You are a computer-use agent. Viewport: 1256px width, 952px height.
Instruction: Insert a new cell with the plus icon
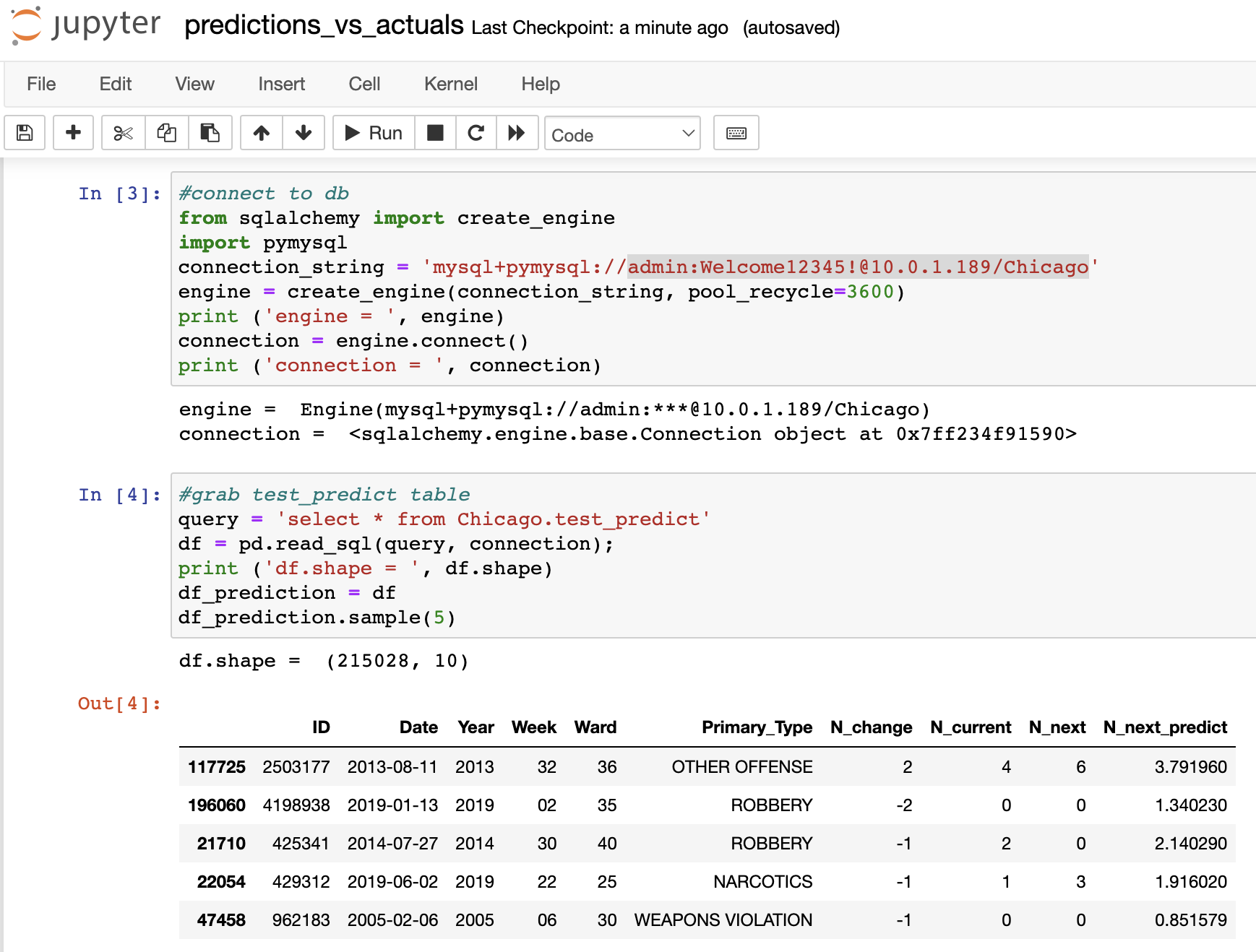click(x=73, y=133)
